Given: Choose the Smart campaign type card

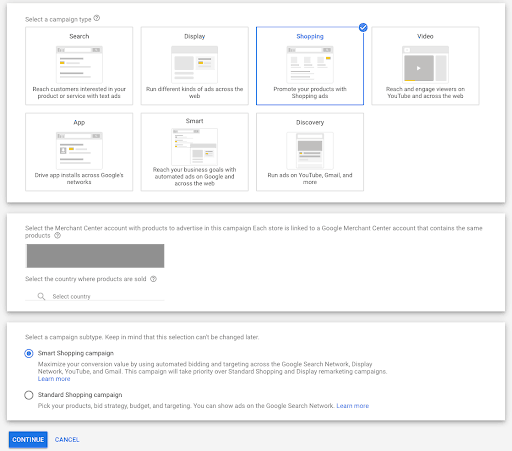Looking at the screenshot, I should click(x=195, y=152).
